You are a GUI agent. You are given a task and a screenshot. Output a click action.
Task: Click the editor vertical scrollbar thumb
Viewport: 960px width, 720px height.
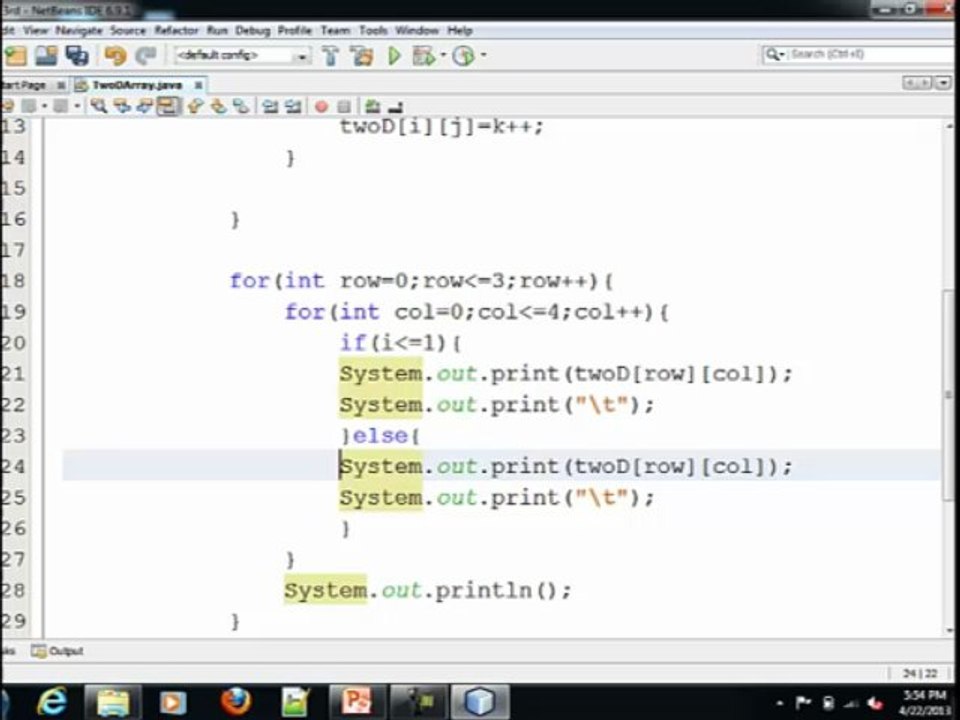949,396
